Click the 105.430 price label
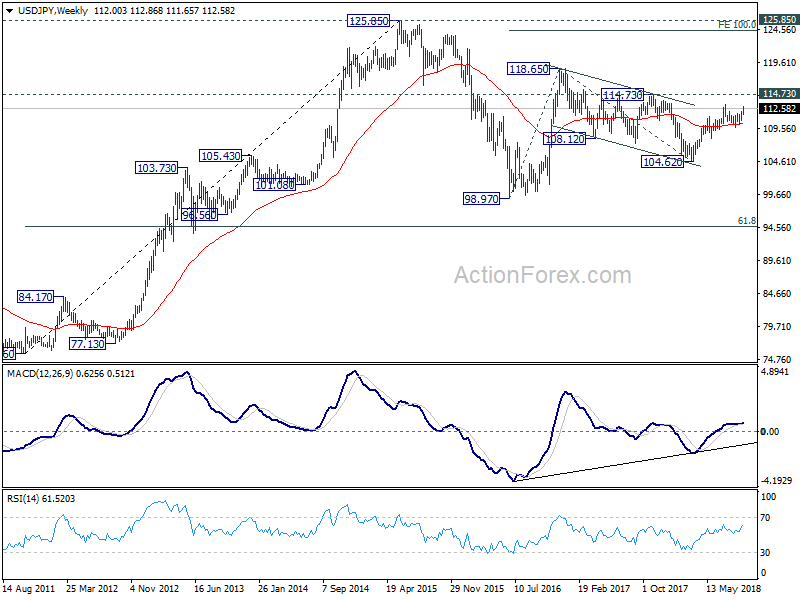Image resolution: width=800 pixels, height=600 pixels. [x=220, y=156]
